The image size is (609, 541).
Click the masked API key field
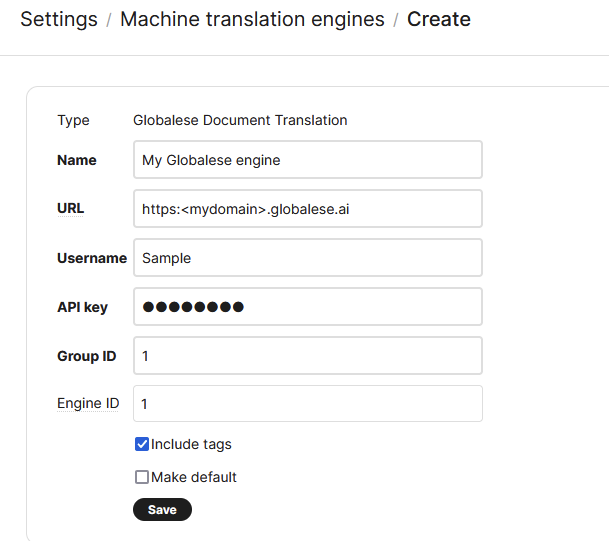(x=307, y=307)
